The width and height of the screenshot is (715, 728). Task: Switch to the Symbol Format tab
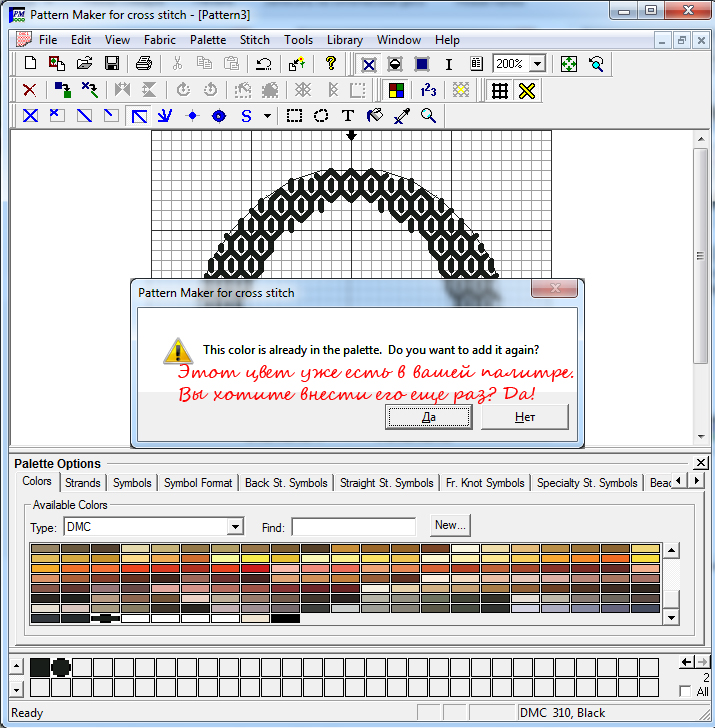click(198, 483)
